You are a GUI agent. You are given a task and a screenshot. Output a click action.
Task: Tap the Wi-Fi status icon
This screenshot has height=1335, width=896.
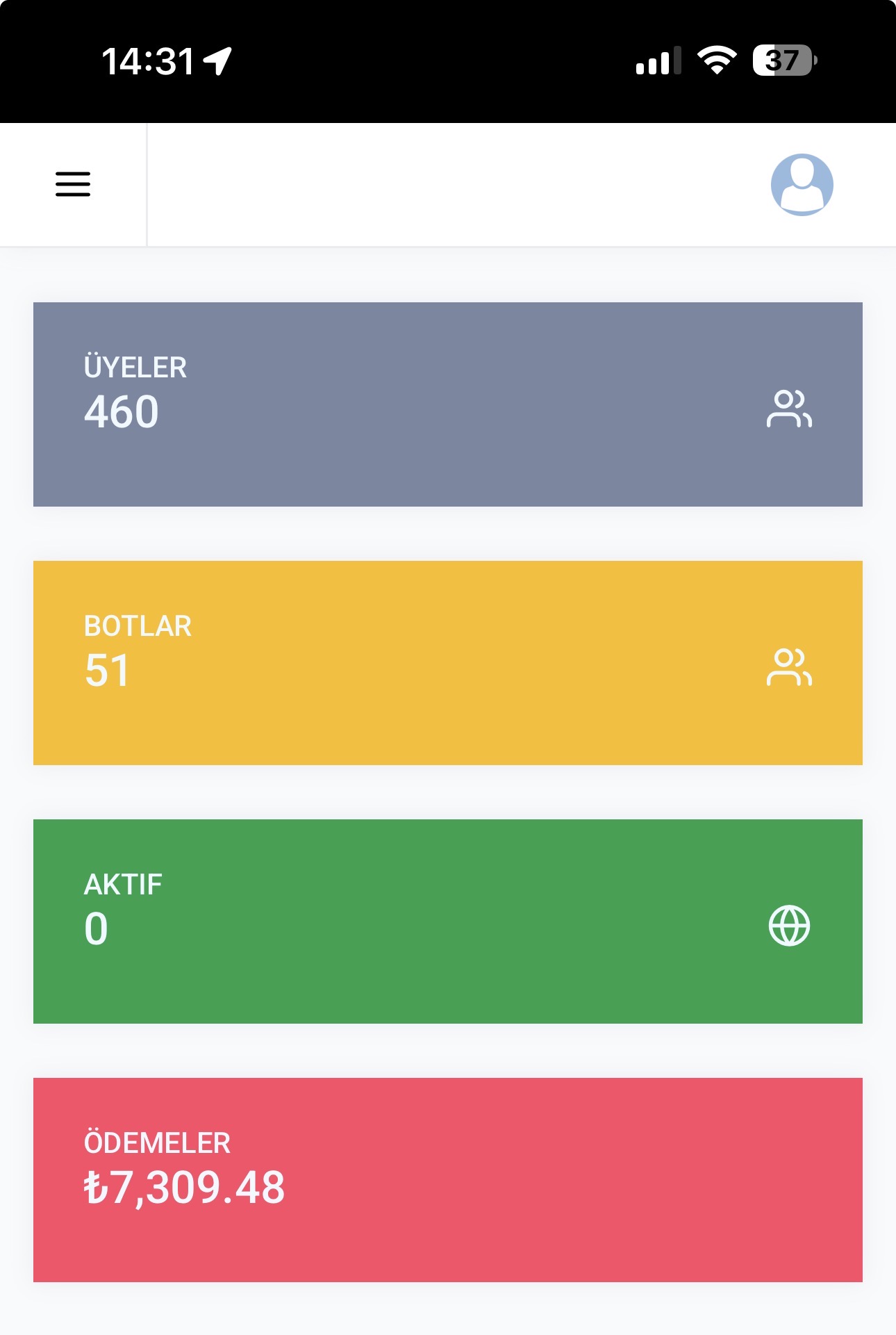(x=717, y=60)
